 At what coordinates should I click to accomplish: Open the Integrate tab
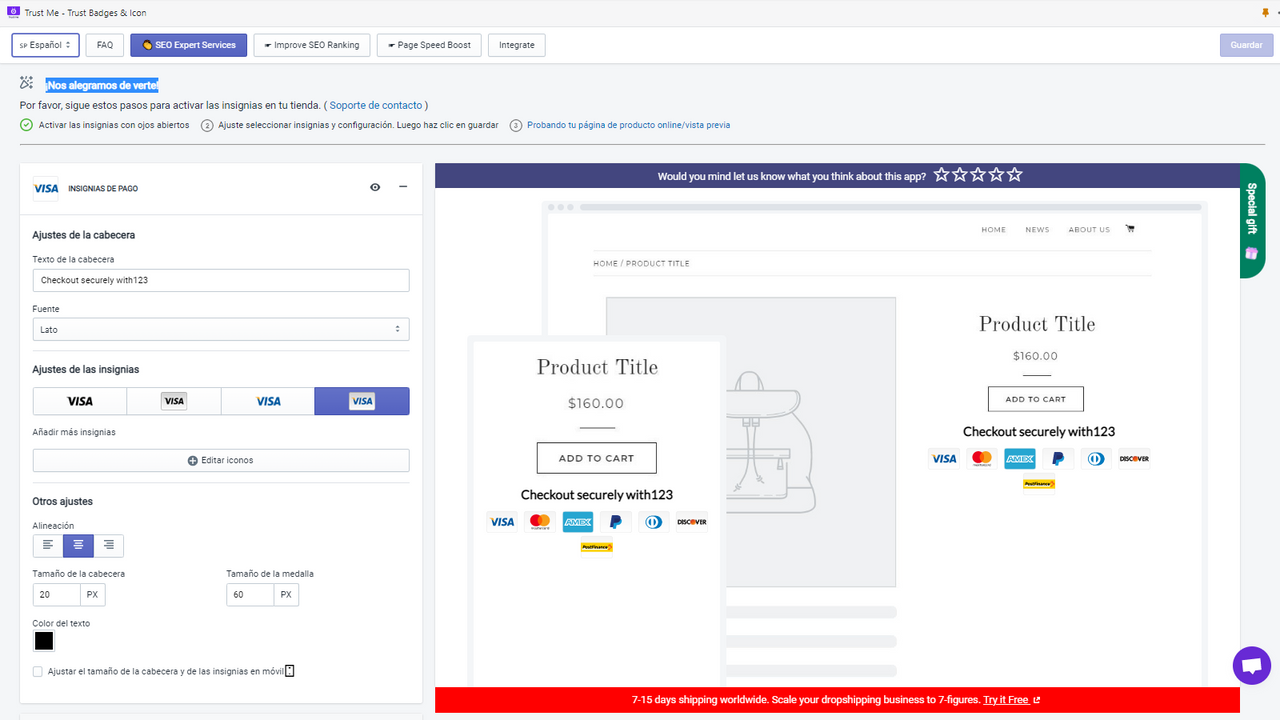click(517, 45)
